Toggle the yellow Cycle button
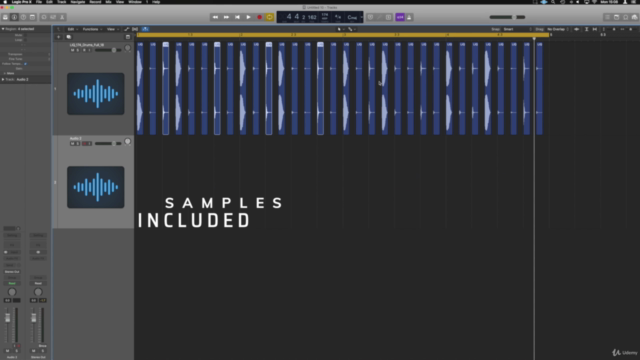The height and width of the screenshot is (360, 640). tap(270, 17)
